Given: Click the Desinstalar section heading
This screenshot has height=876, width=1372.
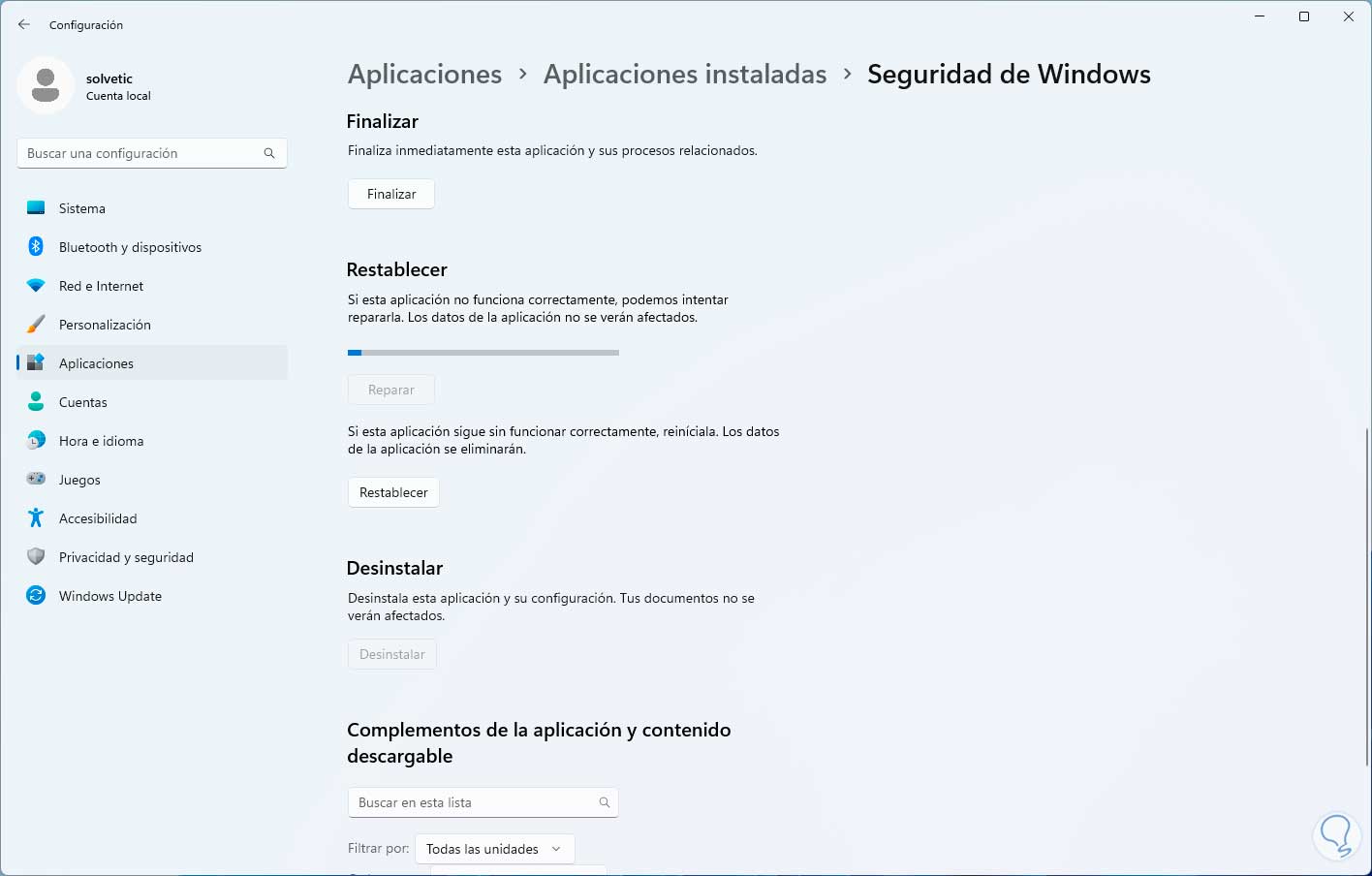Looking at the screenshot, I should [x=394, y=568].
